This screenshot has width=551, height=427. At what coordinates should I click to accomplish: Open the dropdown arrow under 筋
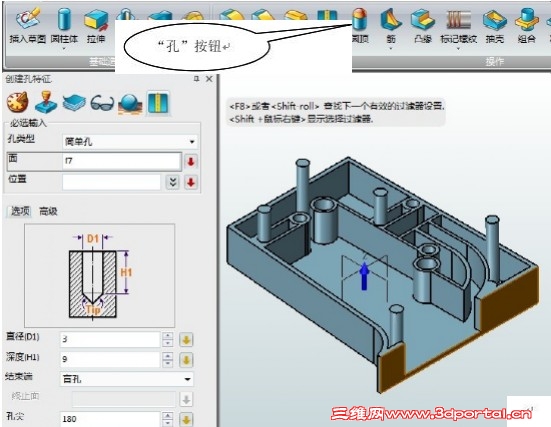(x=391, y=49)
